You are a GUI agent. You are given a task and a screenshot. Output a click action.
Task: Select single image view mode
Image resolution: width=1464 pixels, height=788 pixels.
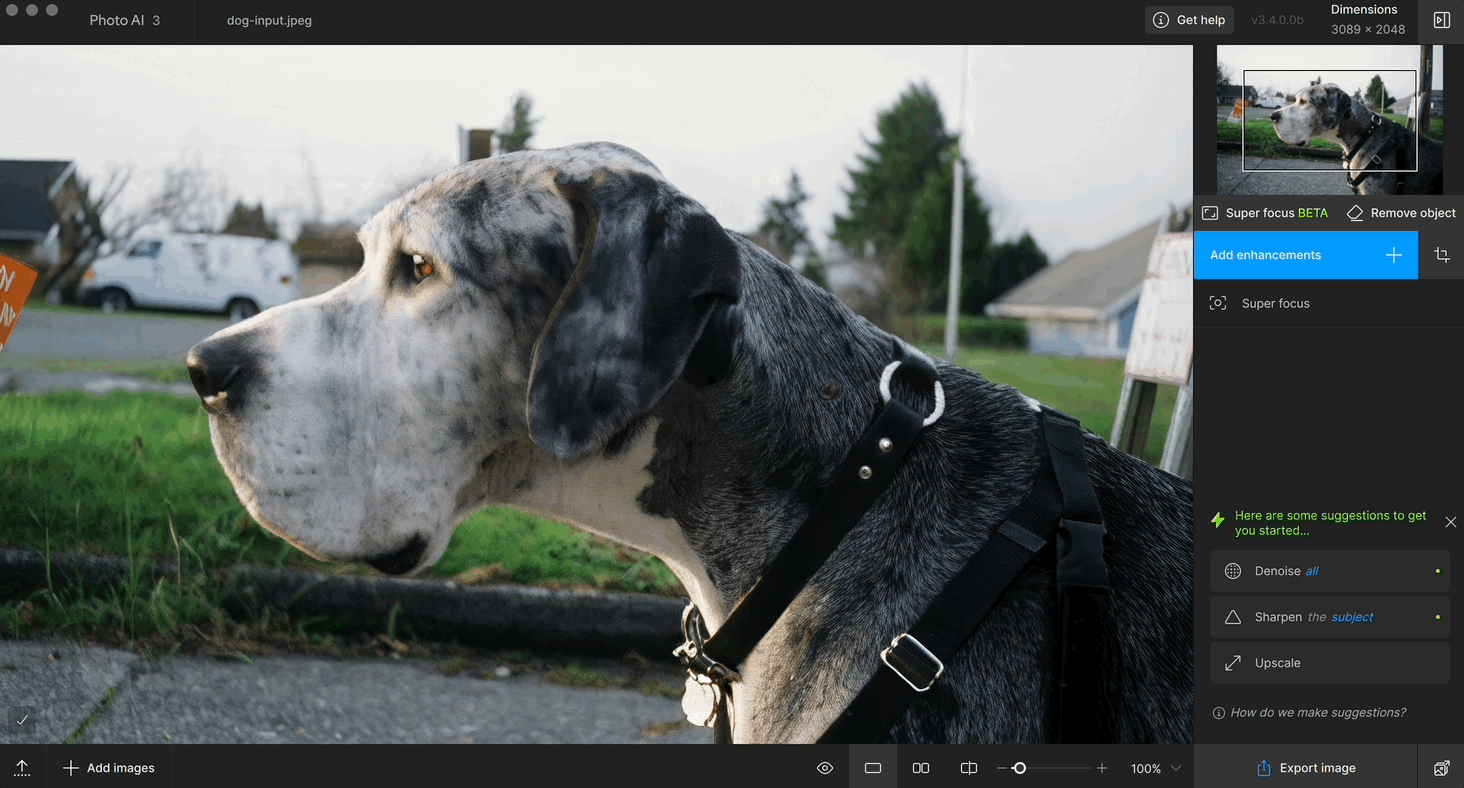(x=873, y=768)
